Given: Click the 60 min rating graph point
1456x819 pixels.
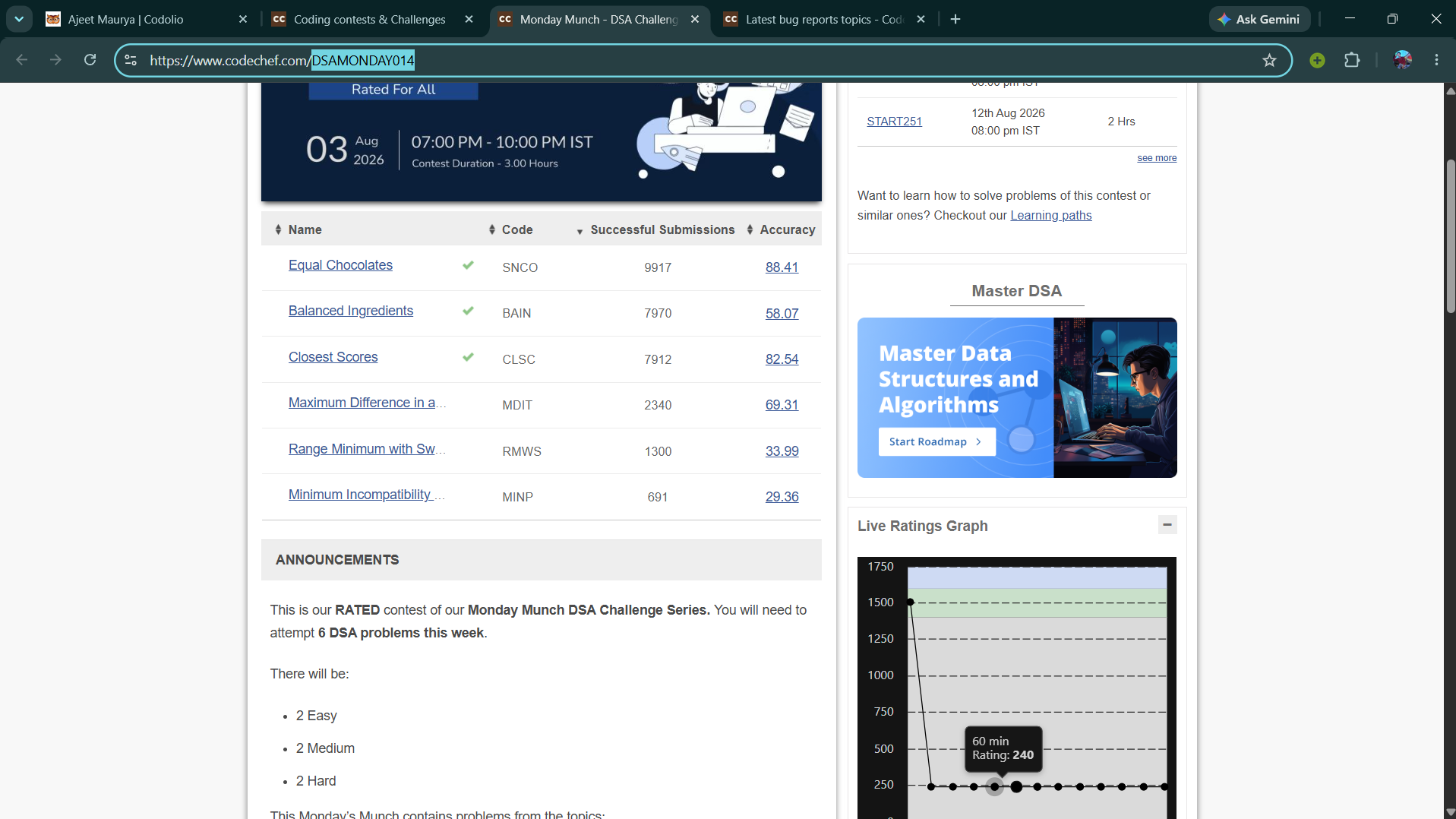Looking at the screenshot, I should coord(995,787).
